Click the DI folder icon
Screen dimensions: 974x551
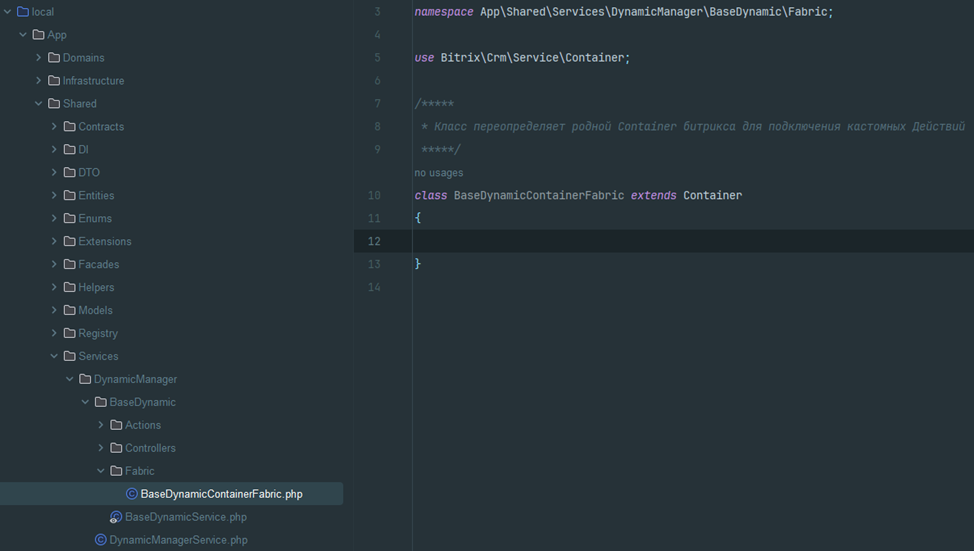click(x=70, y=150)
